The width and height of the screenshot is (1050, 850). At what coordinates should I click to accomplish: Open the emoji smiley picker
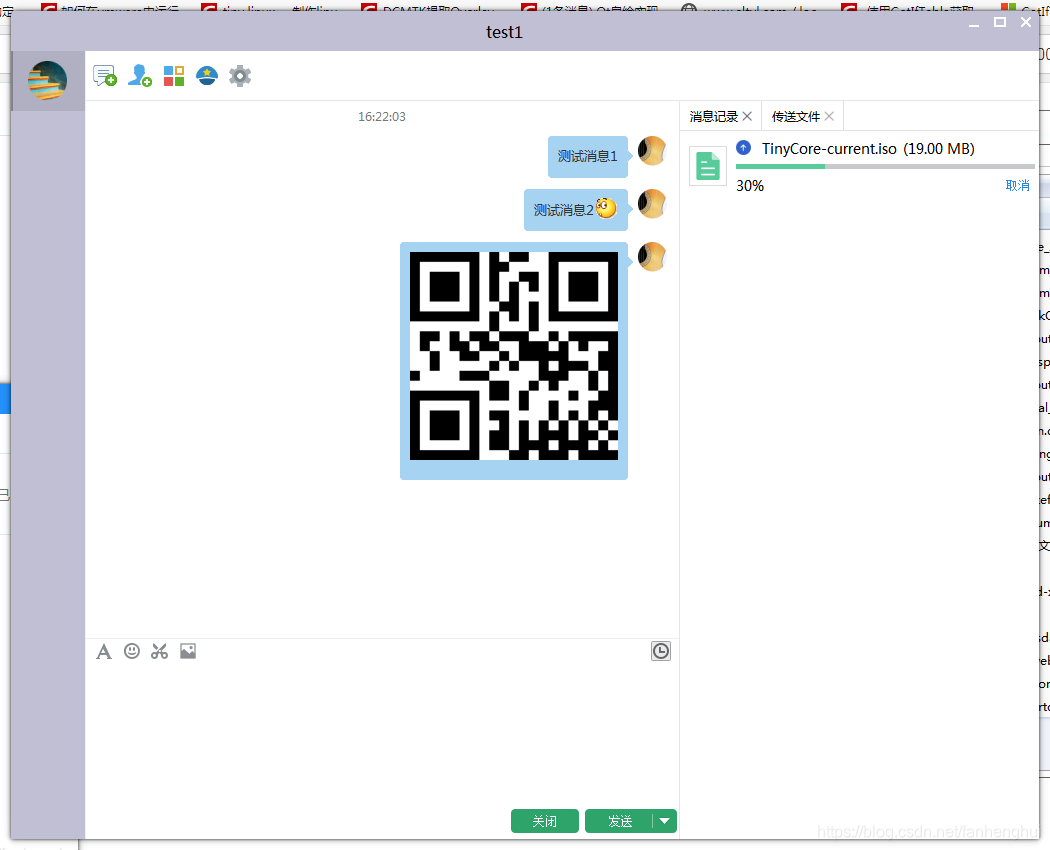(x=132, y=651)
